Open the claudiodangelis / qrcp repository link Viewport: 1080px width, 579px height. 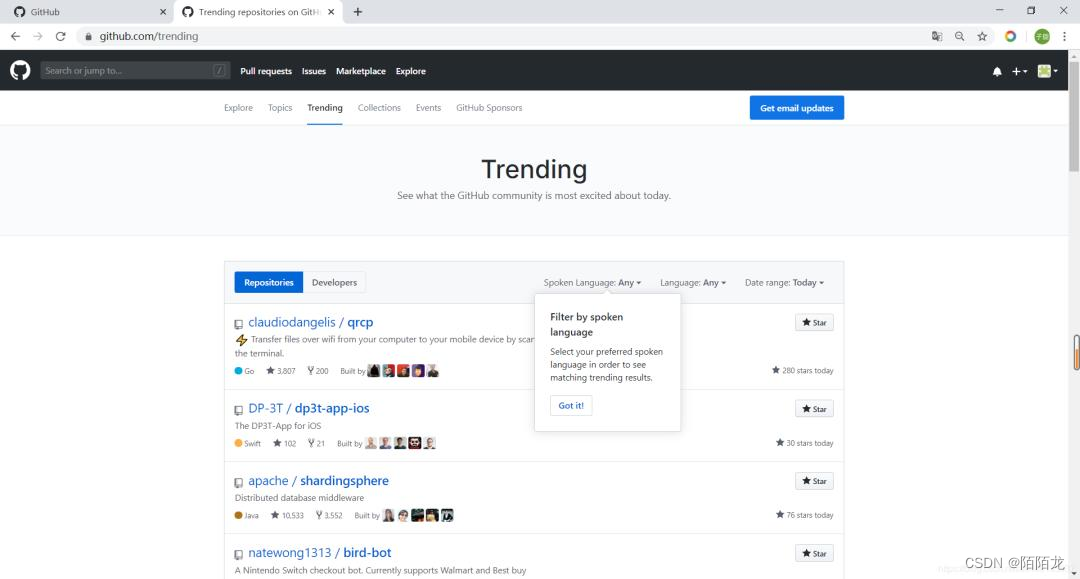[x=311, y=322]
